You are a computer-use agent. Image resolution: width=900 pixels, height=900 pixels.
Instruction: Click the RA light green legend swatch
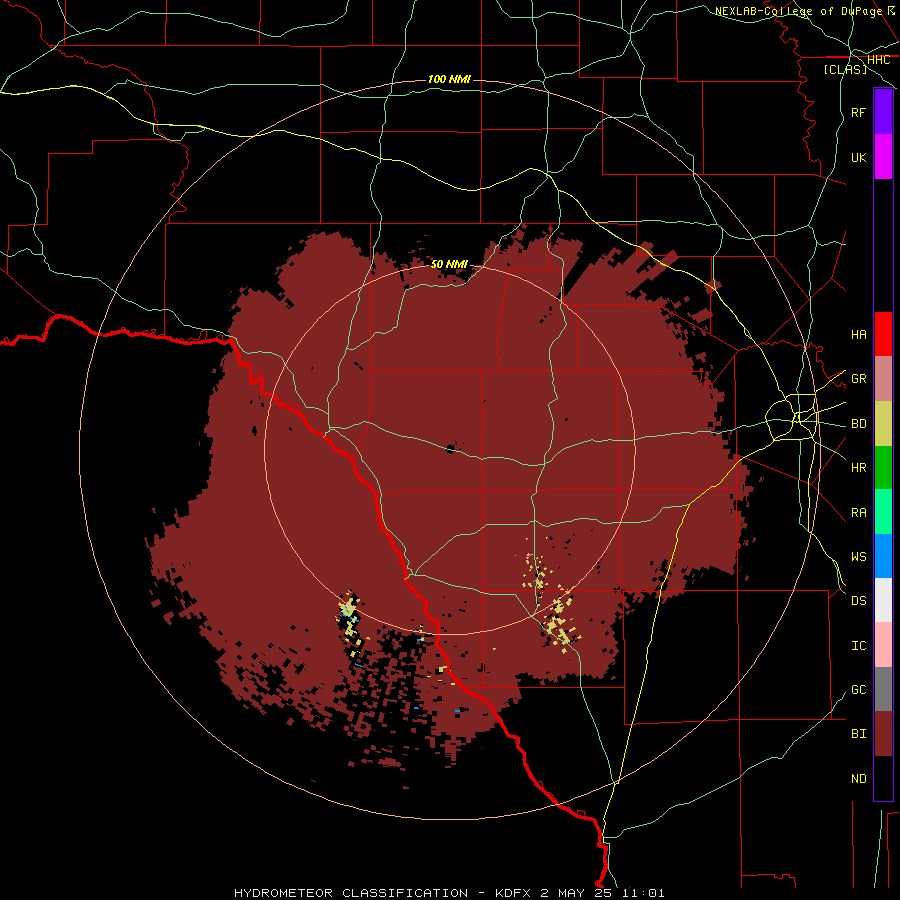pos(883,512)
